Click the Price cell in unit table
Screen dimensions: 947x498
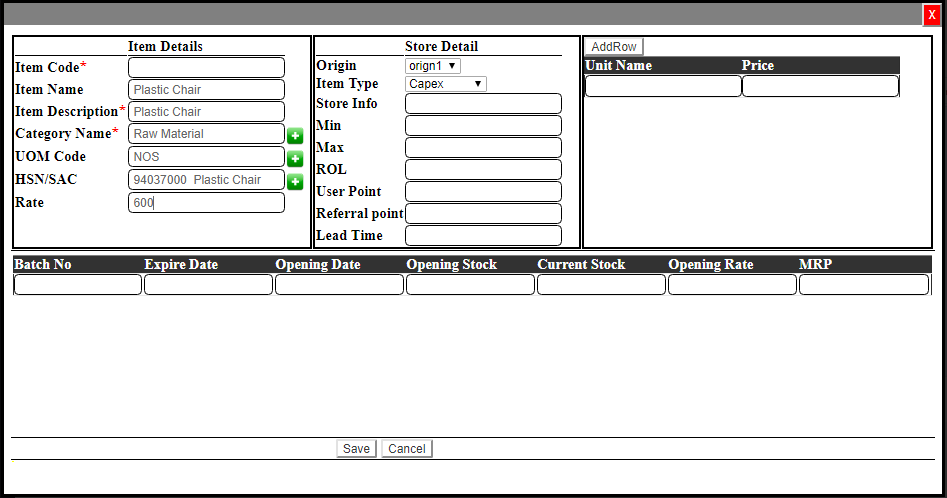(x=820, y=86)
